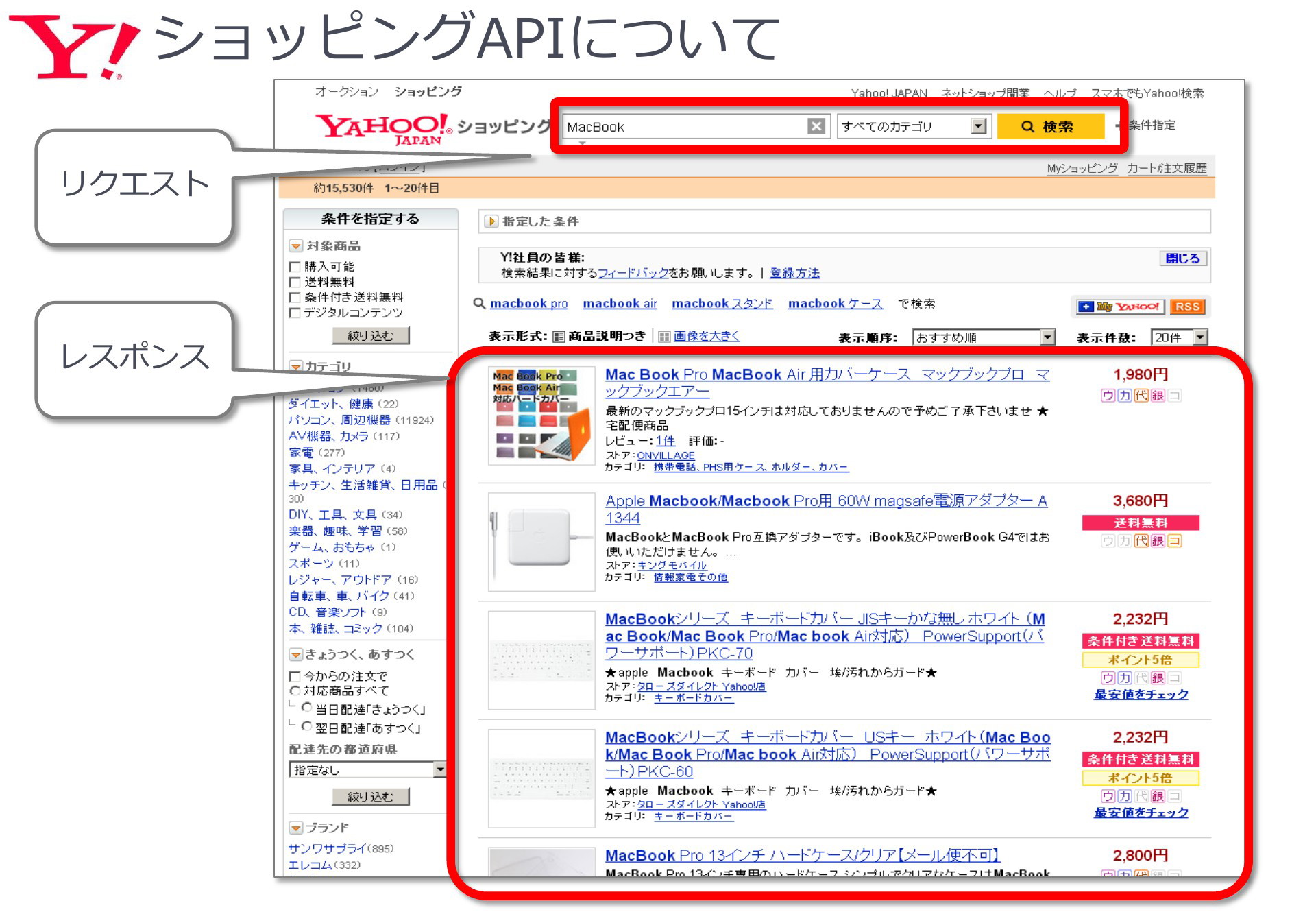This screenshot has width=1316, height=912.
Task: Search suggestion macbook スタンド
Action: pos(722,303)
